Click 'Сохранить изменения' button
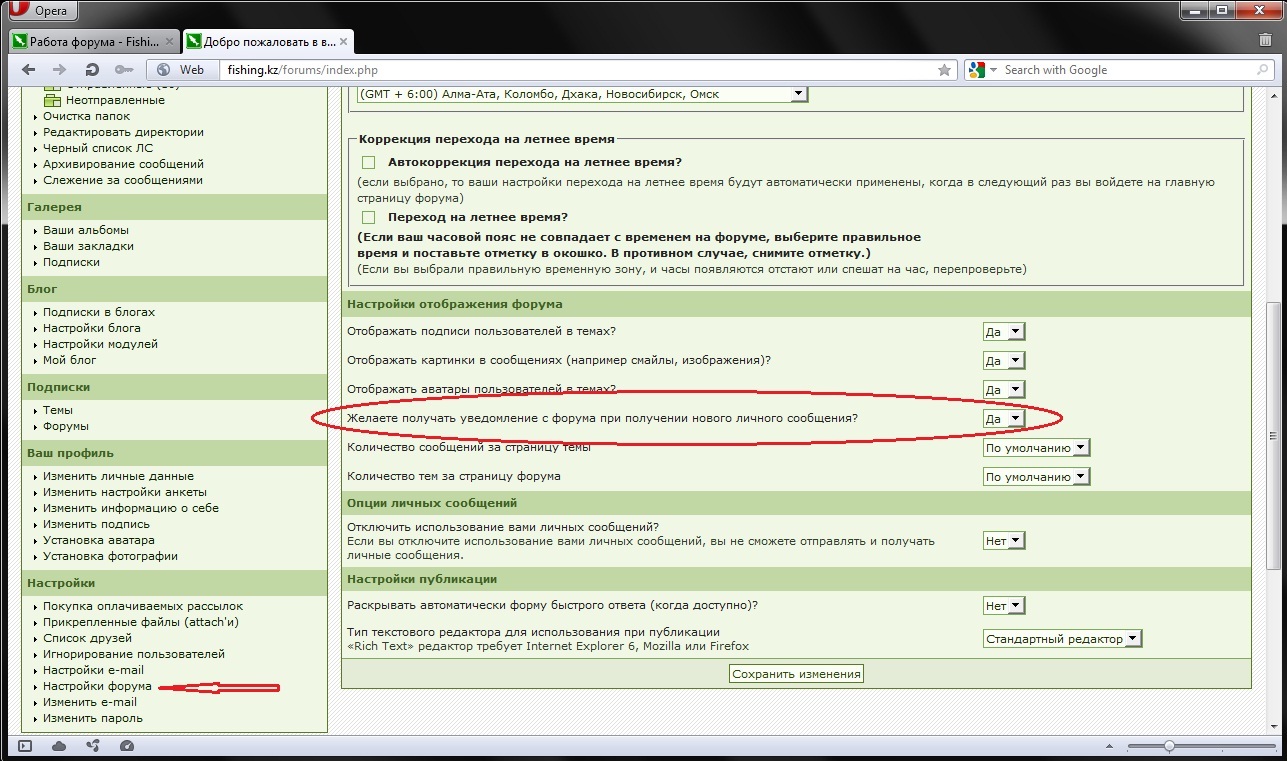Image resolution: width=1287 pixels, height=761 pixels. coord(796,674)
